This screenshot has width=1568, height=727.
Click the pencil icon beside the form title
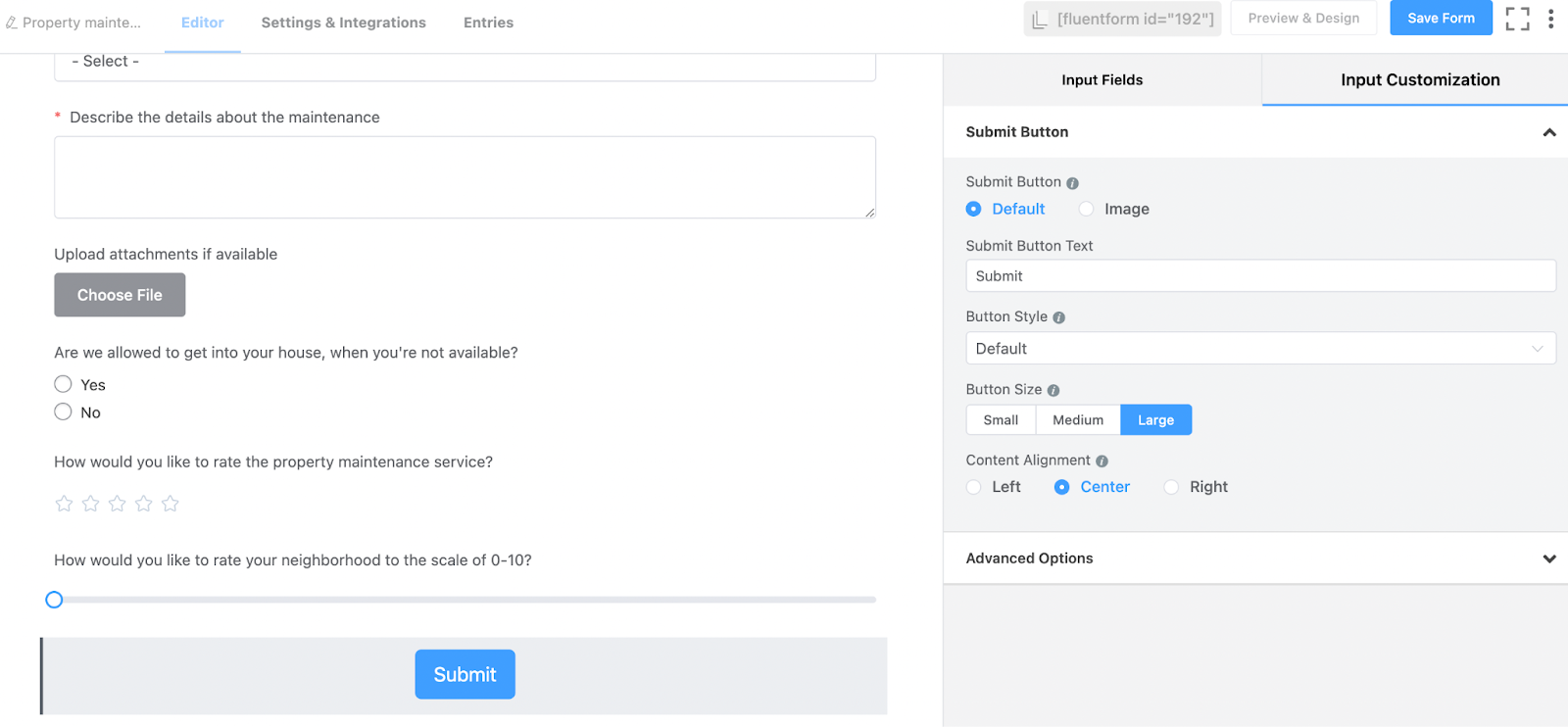[x=12, y=23]
